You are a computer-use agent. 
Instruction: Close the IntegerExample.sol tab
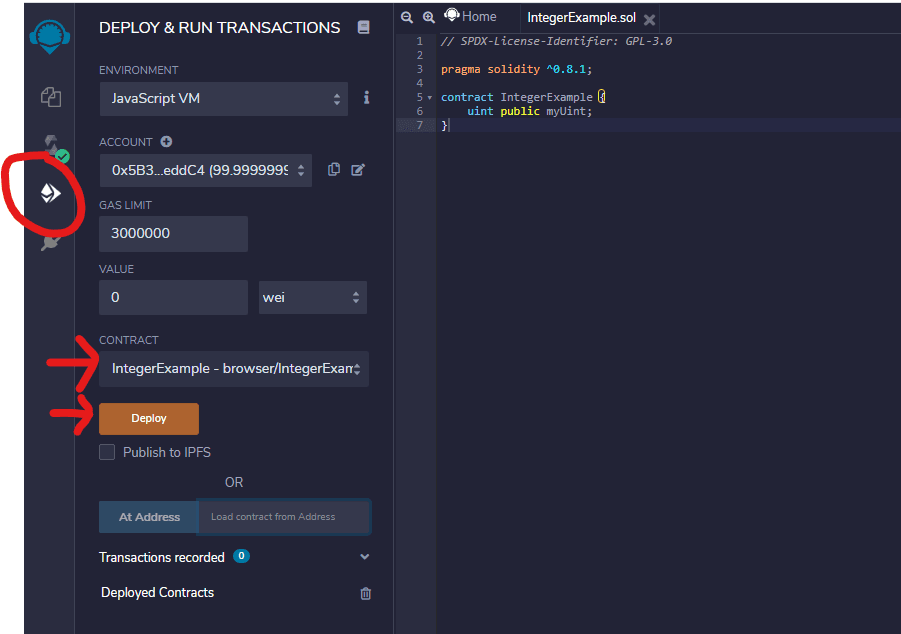649,20
